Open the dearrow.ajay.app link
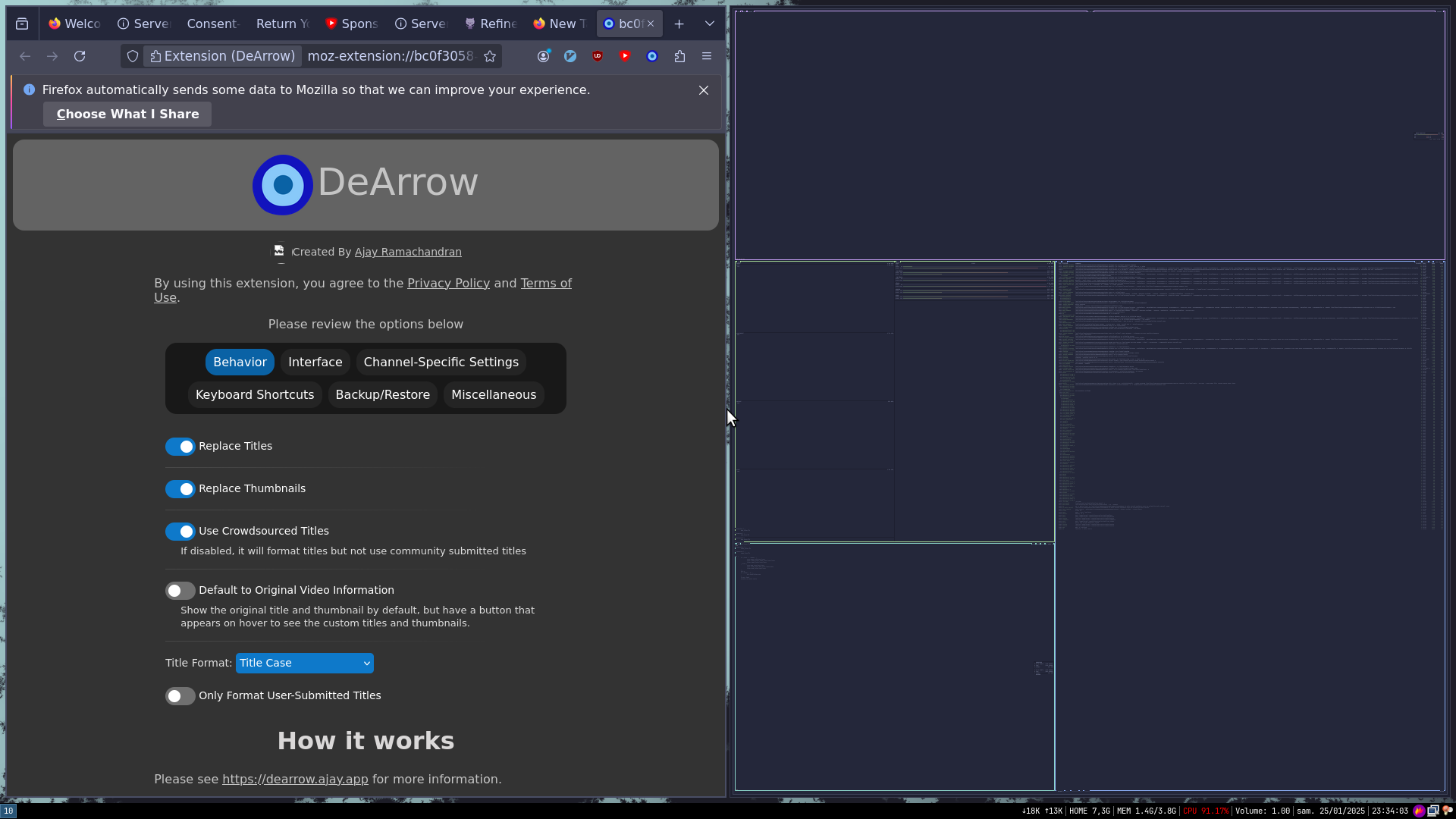 coord(295,780)
